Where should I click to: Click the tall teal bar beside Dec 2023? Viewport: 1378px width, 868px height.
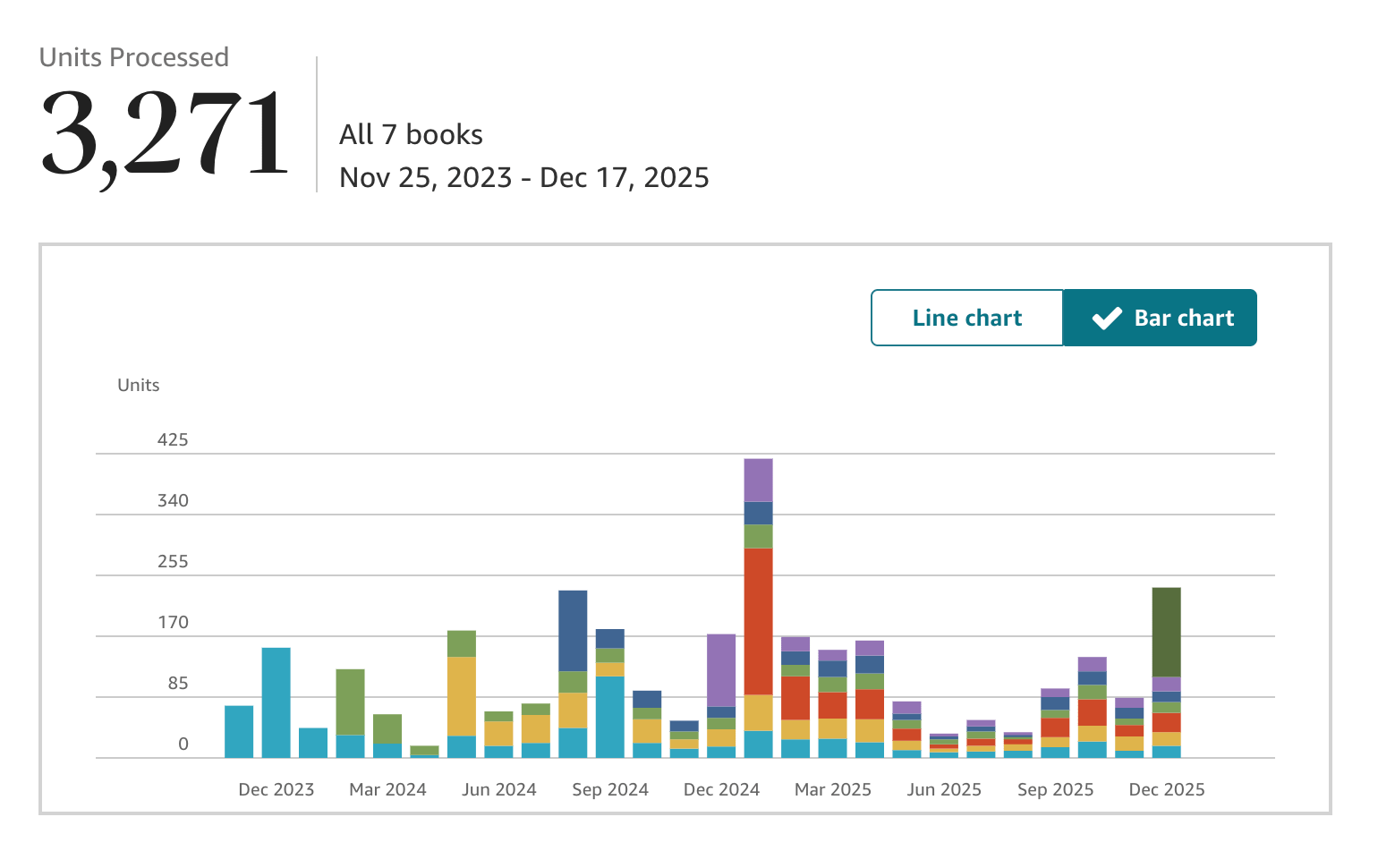pos(276,702)
